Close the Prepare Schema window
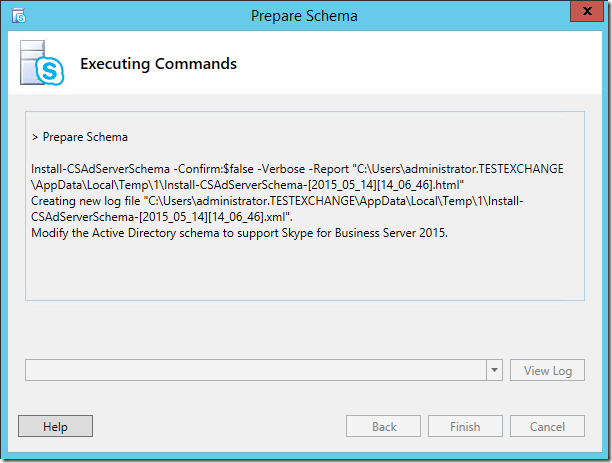612x463 pixels. pyautogui.click(x=587, y=11)
